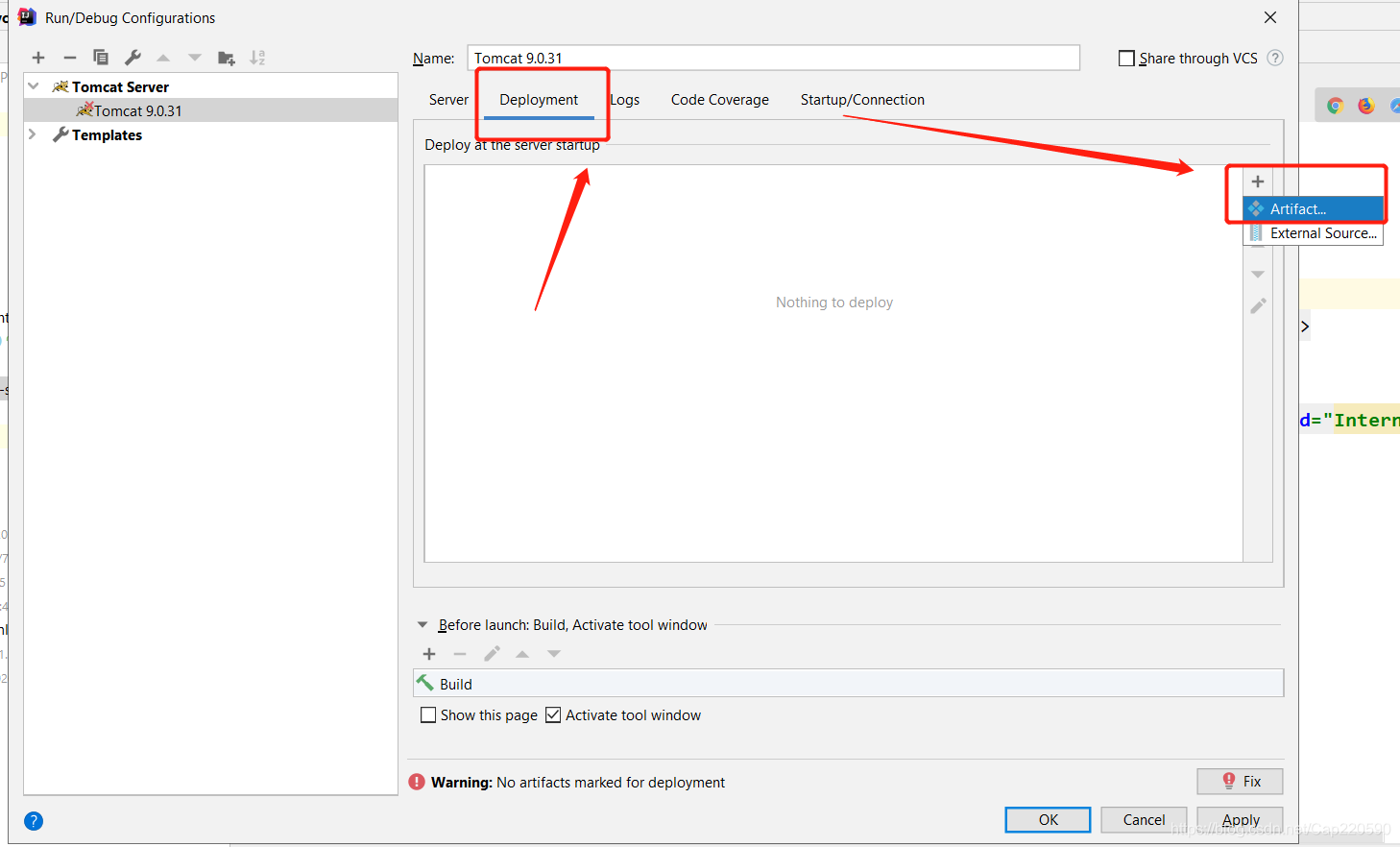This screenshot has height=847, width=1400.
Task: Close Run/Debug Configurations dialog
Action: [1270, 17]
